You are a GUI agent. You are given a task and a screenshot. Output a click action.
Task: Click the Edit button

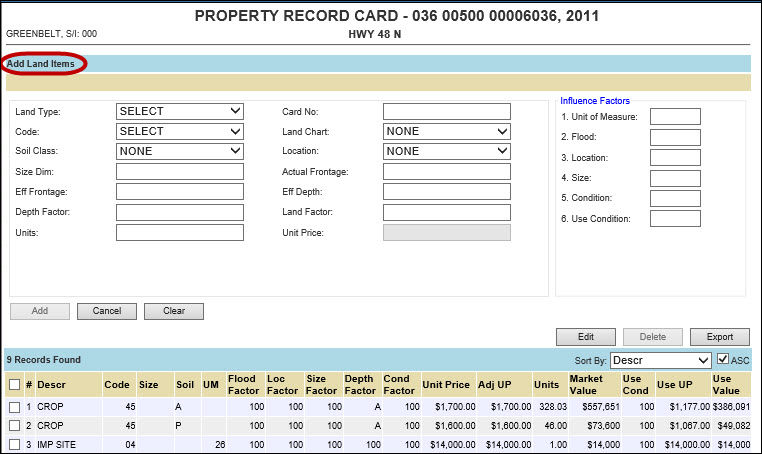586,337
